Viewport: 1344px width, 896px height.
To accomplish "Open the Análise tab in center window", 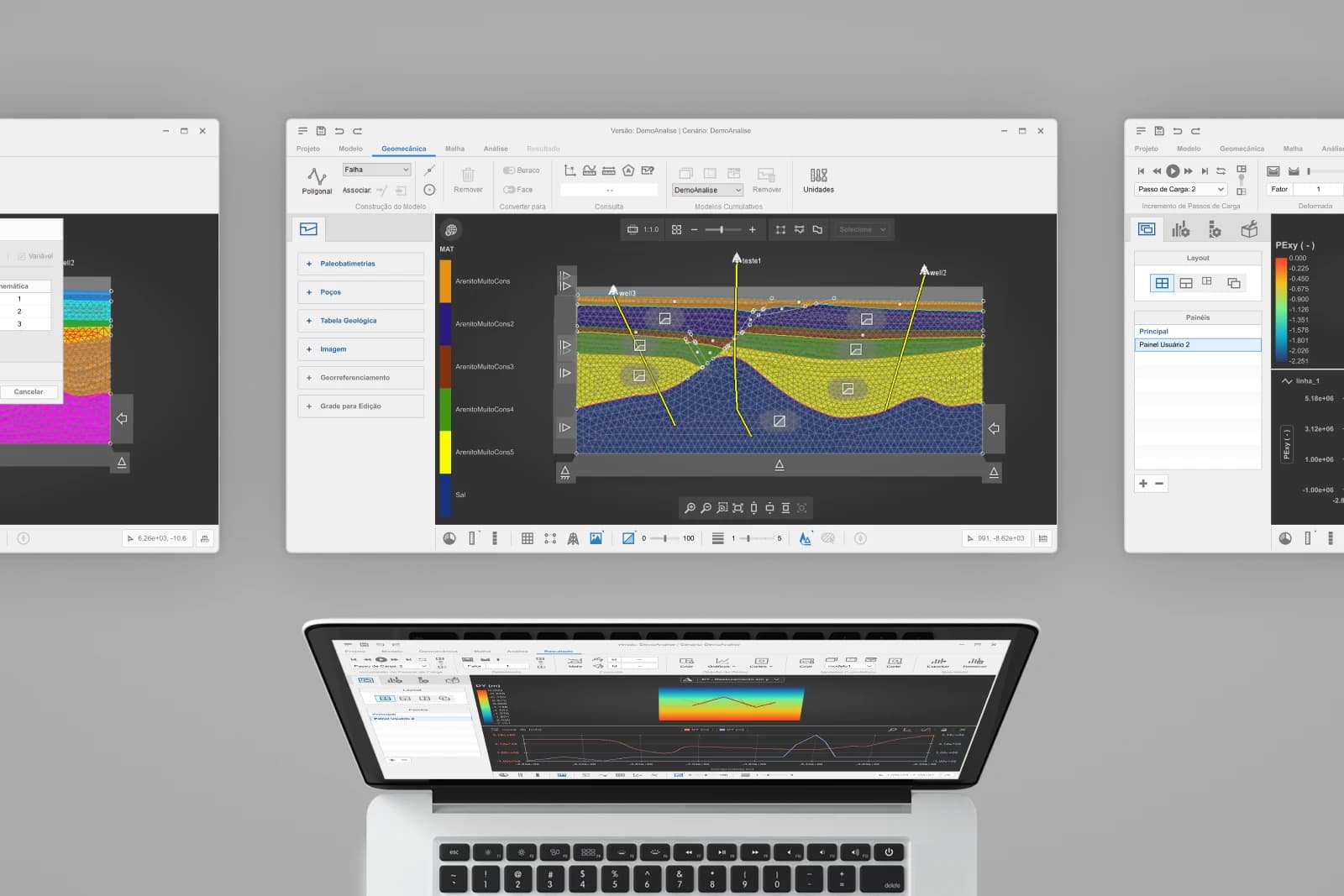I will coord(496,149).
